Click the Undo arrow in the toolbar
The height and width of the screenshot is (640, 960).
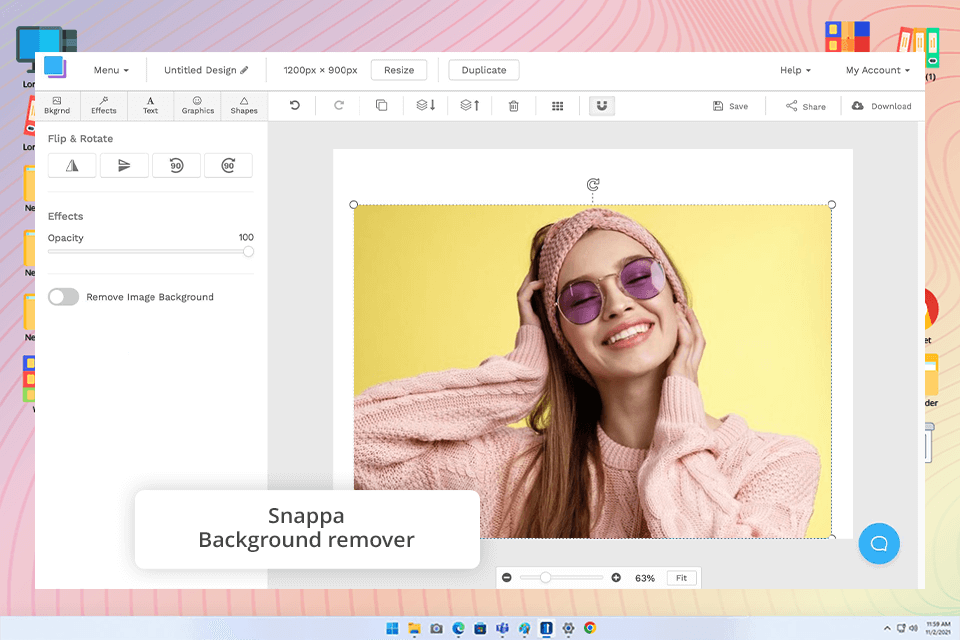pyautogui.click(x=294, y=106)
